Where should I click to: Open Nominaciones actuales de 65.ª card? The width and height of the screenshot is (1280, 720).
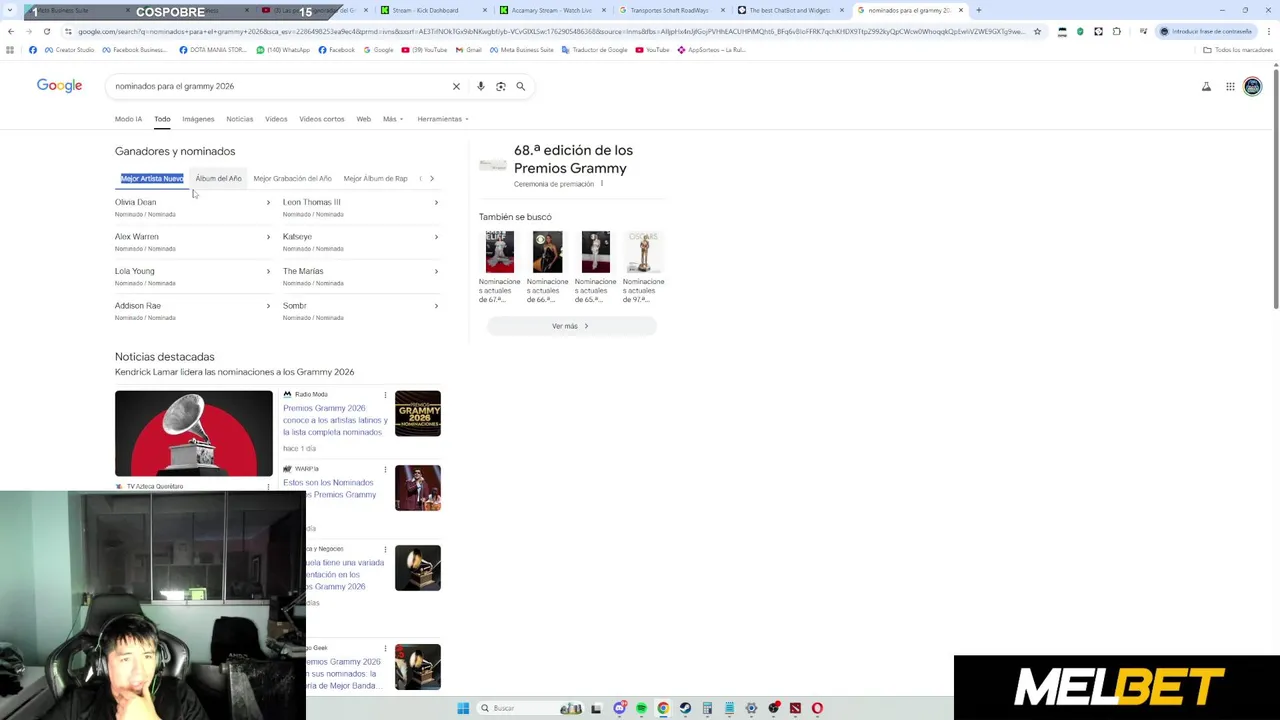[x=595, y=267]
